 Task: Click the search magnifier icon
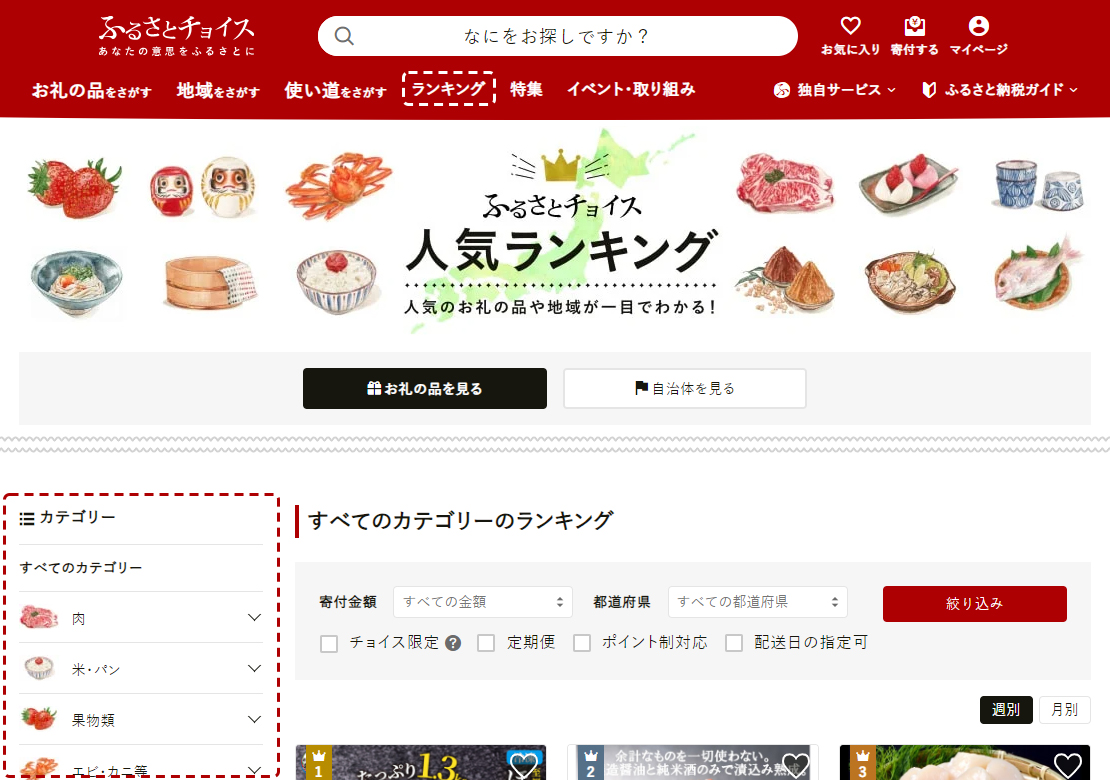[x=344, y=36]
